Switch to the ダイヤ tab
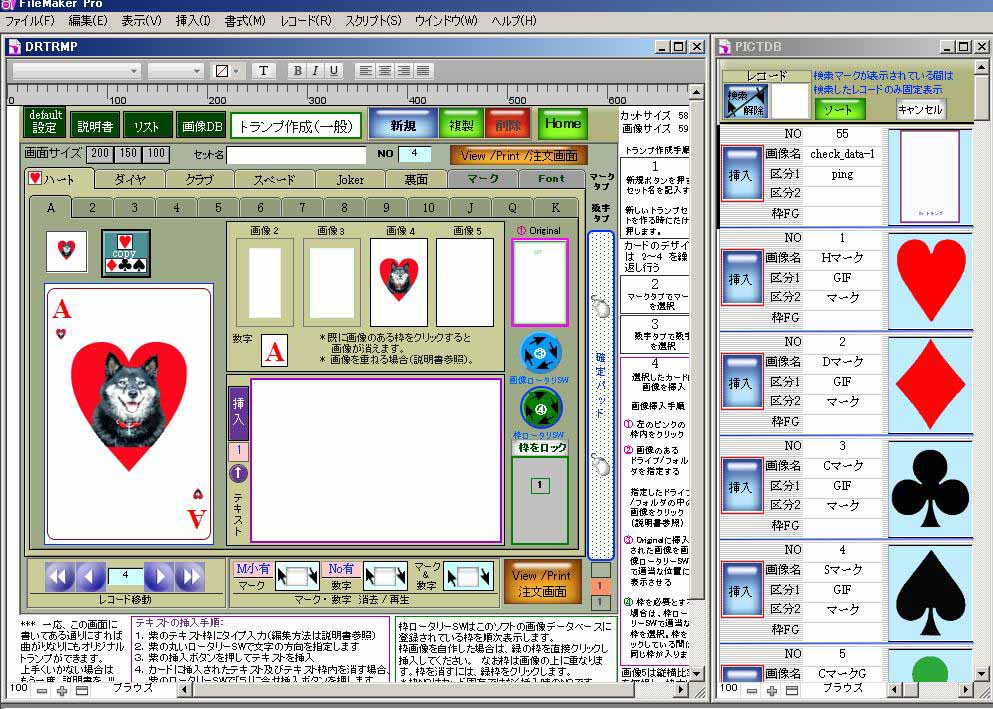 click(x=130, y=179)
